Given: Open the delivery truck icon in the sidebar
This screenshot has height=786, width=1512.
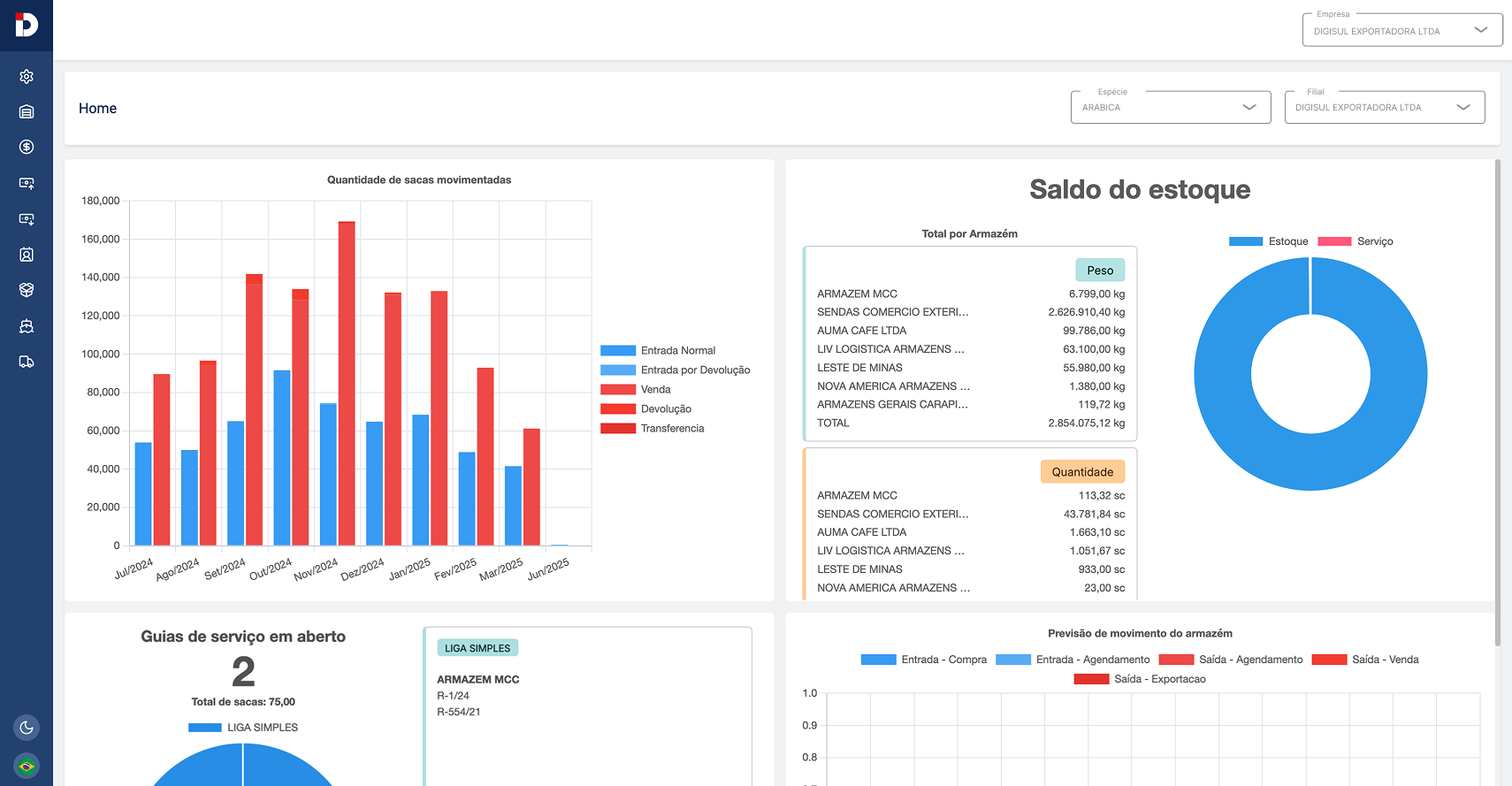Looking at the screenshot, I should pyautogui.click(x=27, y=362).
